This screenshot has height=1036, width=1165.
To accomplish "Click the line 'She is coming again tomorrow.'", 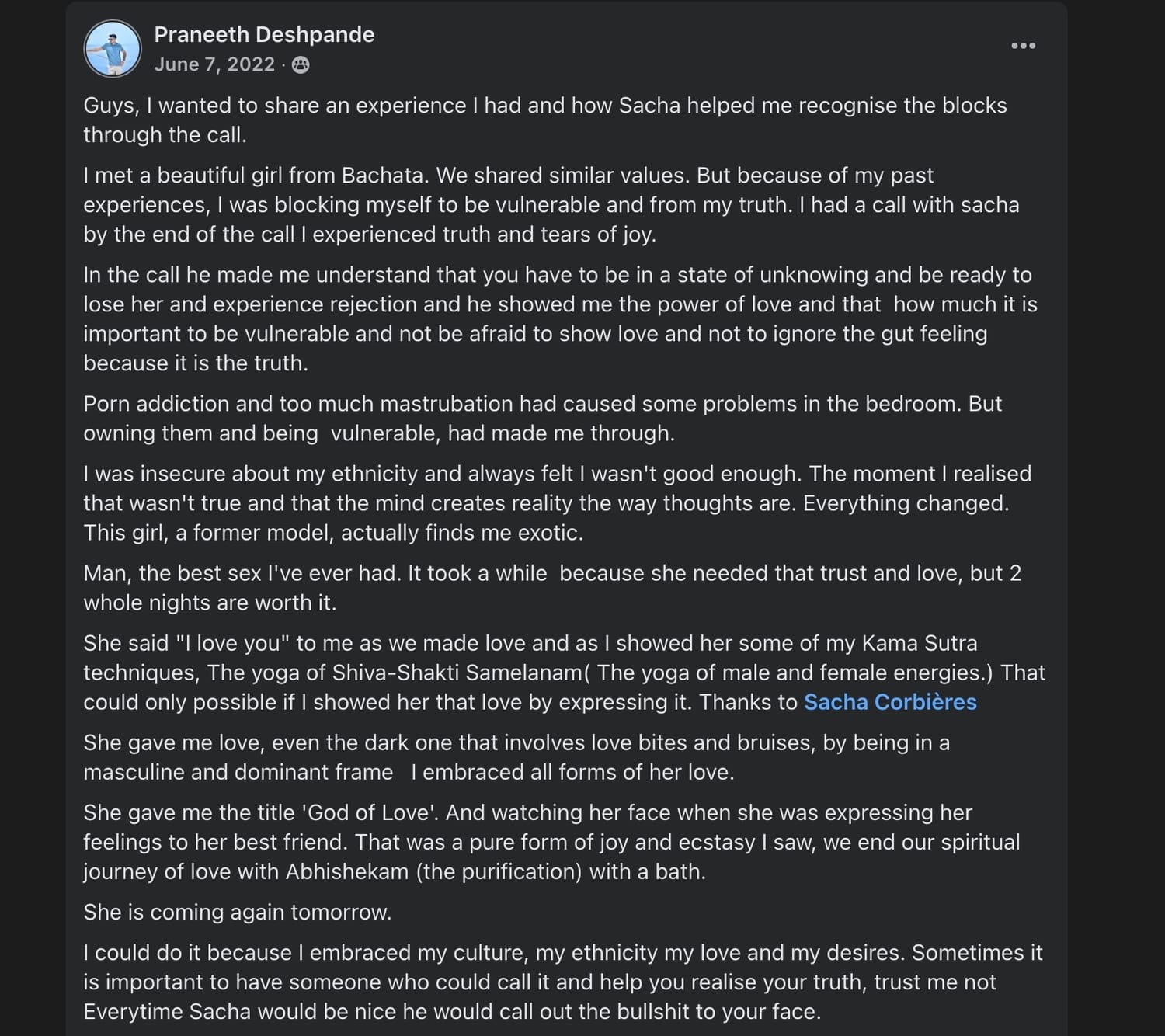I will [x=238, y=912].
